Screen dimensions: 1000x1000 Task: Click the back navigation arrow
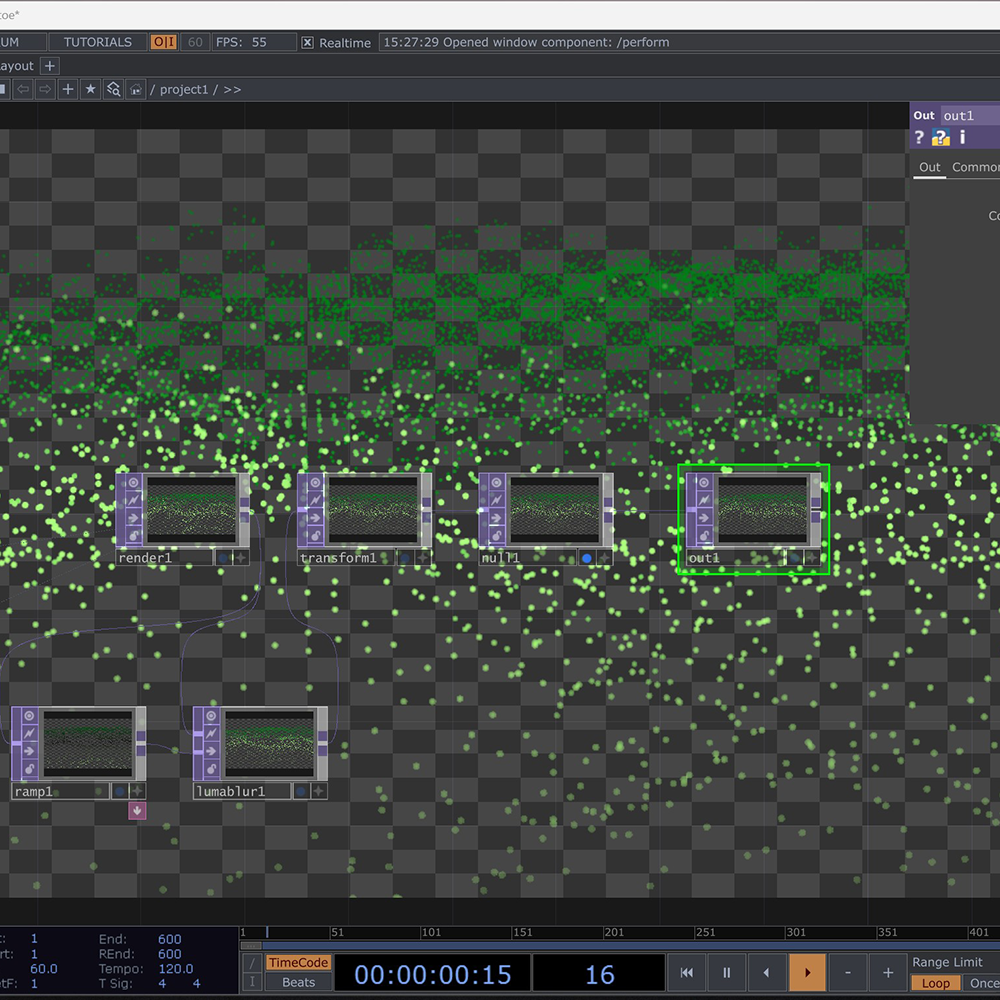(23, 89)
